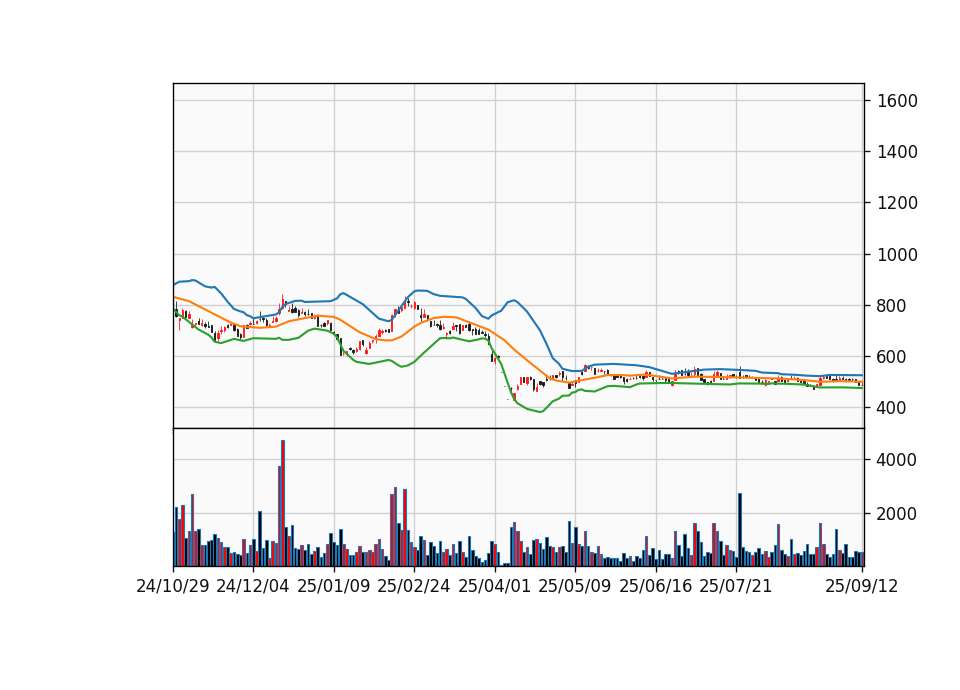This screenshot has width=960, height=690.
Task: Click the 25/07/21 date label
Action: point(736,586)
